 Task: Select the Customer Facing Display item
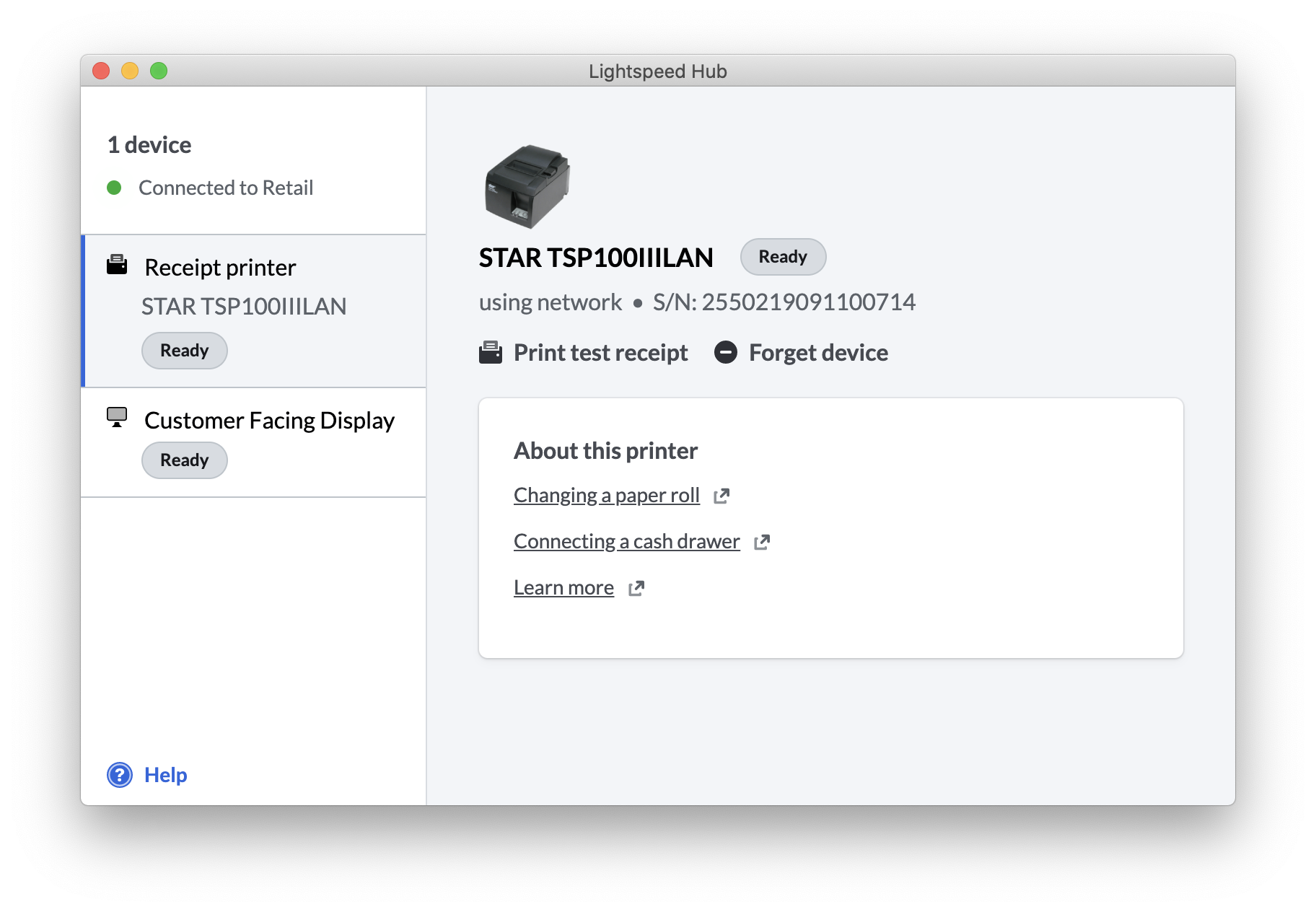point(254,442)
